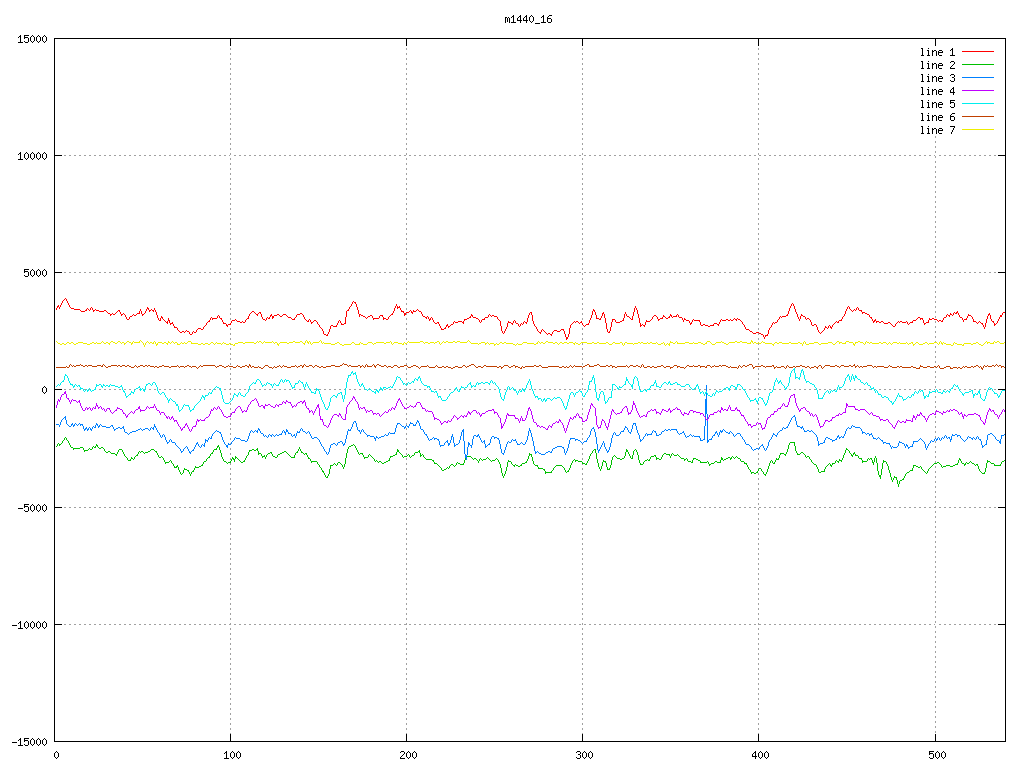Click the y-axis label 15000

coord(32,39)
